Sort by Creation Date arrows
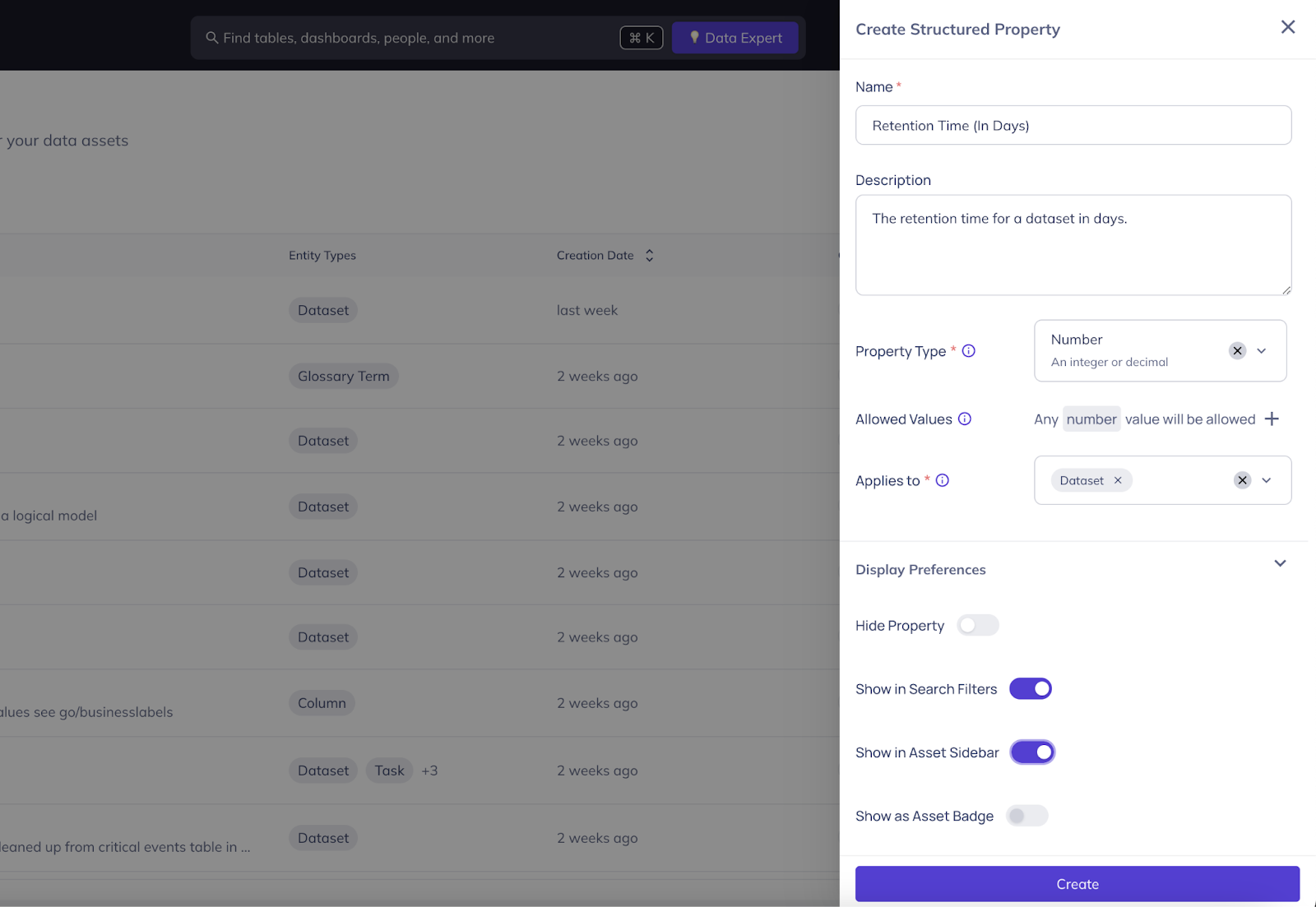The height and width of the screenshot is (907, 1316). (649, 256)
